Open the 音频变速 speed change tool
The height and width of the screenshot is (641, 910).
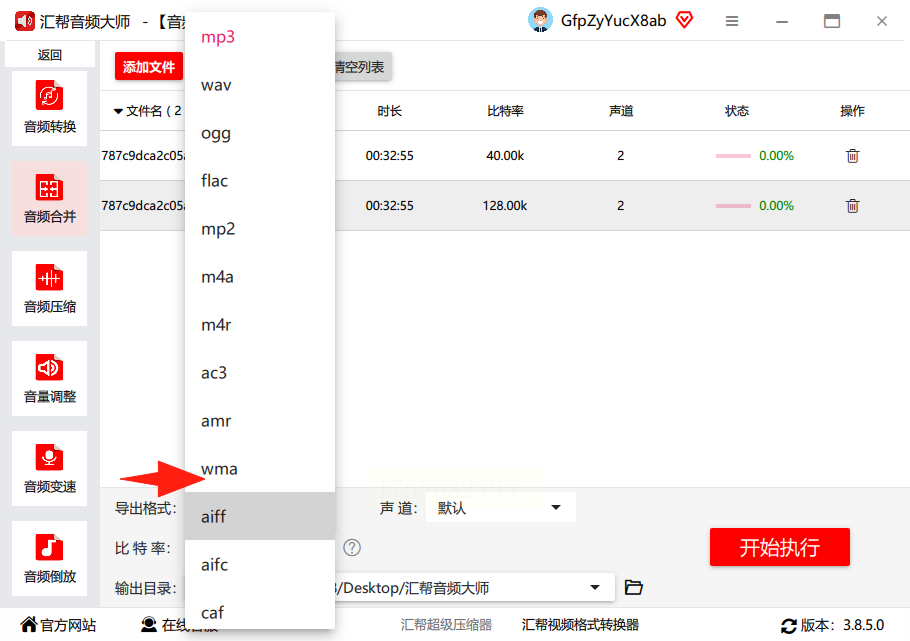49,469
